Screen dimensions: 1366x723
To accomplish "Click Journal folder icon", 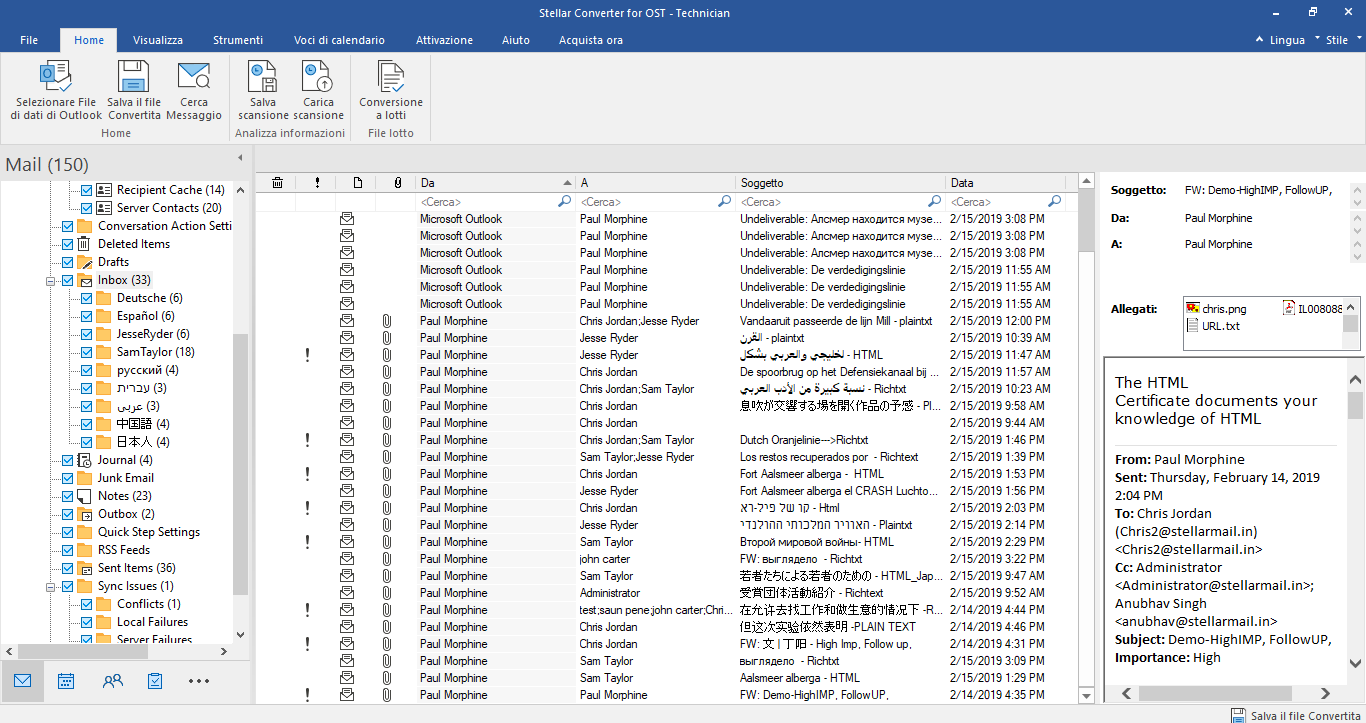I will (85, 460).
